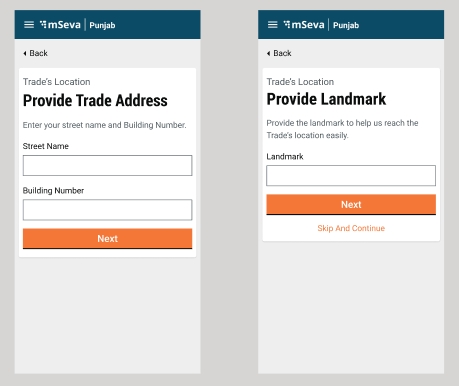Click Provide Trade Address heading
The width and height of the screenshot is (459, 386).
pos(95,100)
